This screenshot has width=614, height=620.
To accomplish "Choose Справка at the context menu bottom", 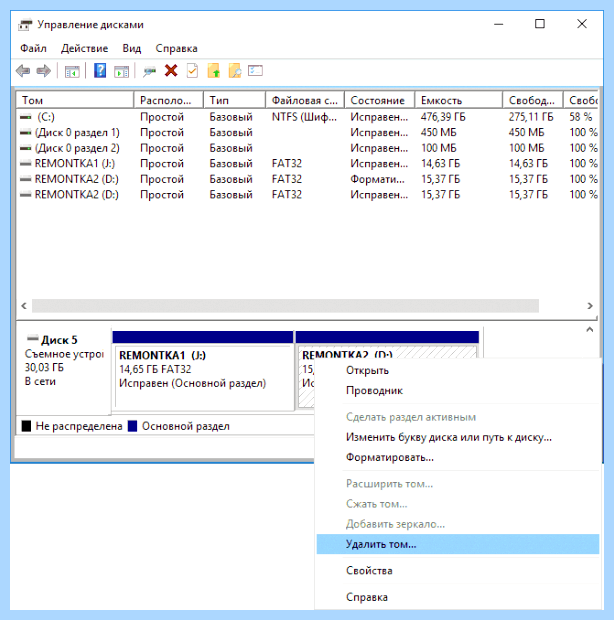I will [x=458, y=597].
